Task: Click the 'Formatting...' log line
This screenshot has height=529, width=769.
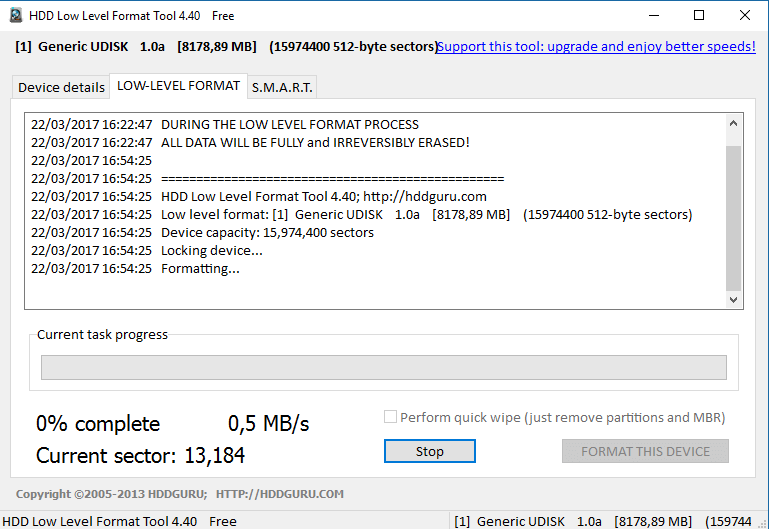Action: click(x=135, y=269)
